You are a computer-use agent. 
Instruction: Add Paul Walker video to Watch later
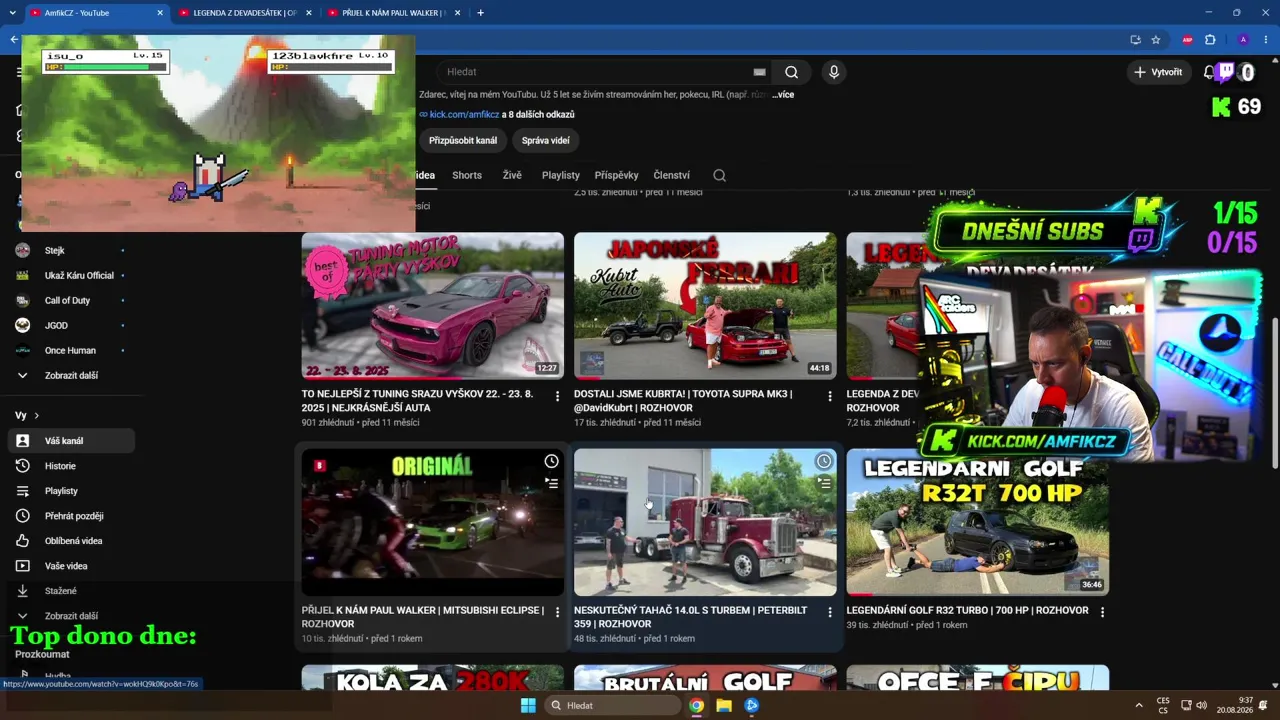point(551,461)
